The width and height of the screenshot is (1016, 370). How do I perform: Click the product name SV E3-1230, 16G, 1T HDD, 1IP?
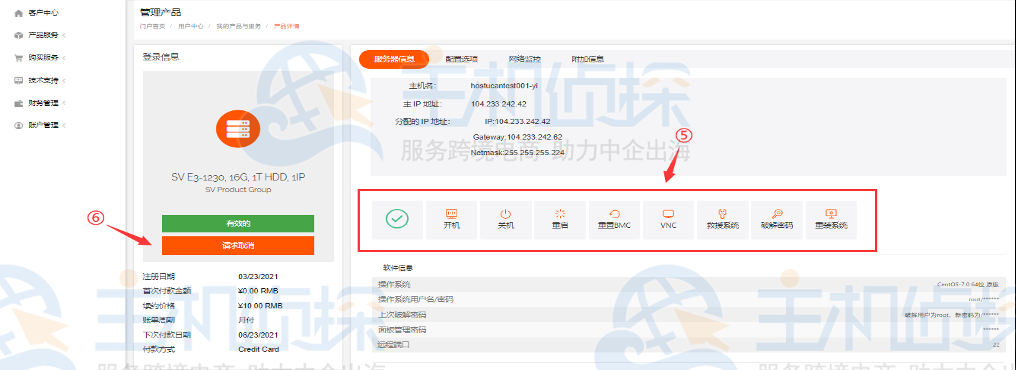238,177
